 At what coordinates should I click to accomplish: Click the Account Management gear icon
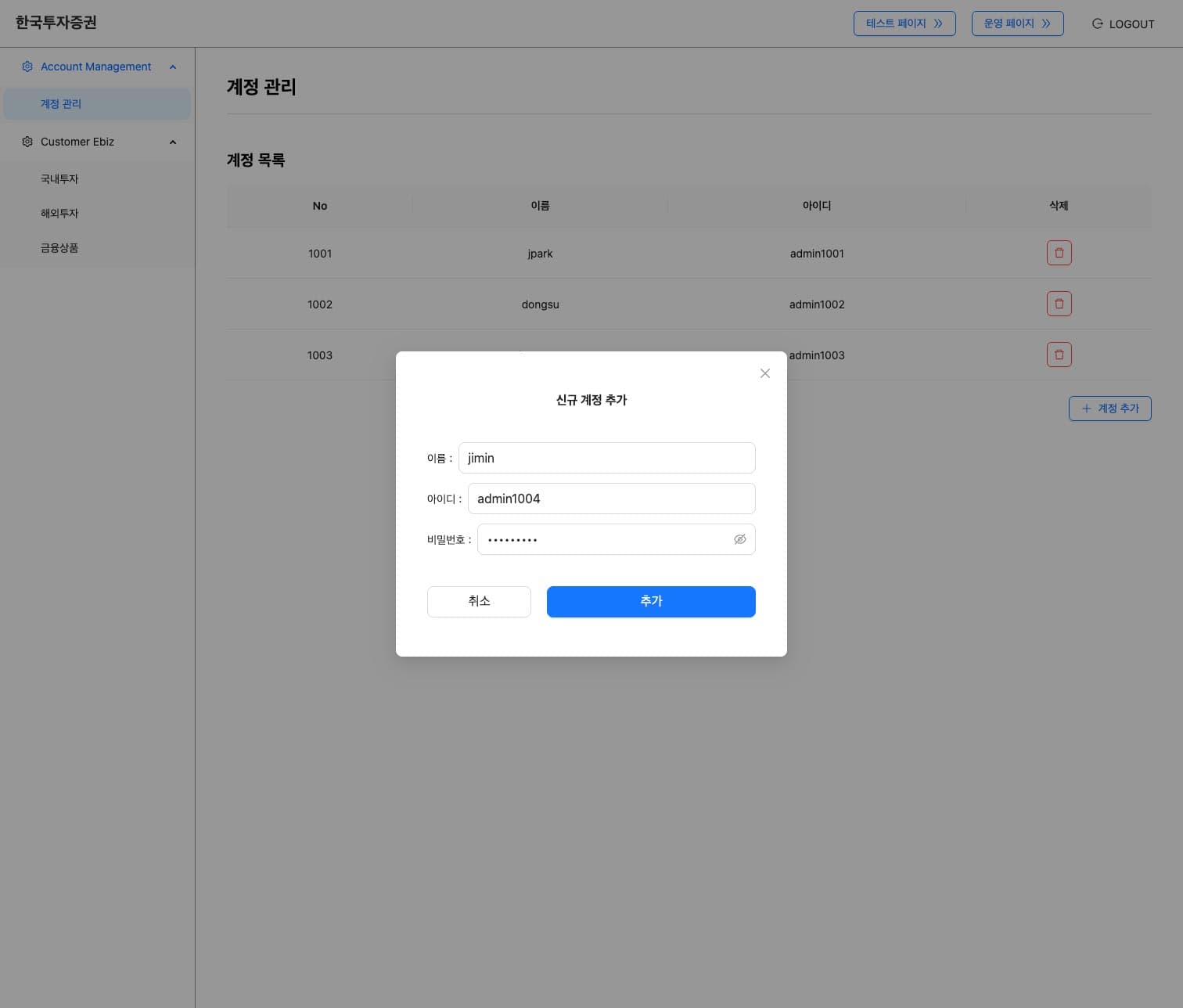[x=27, y=67]
